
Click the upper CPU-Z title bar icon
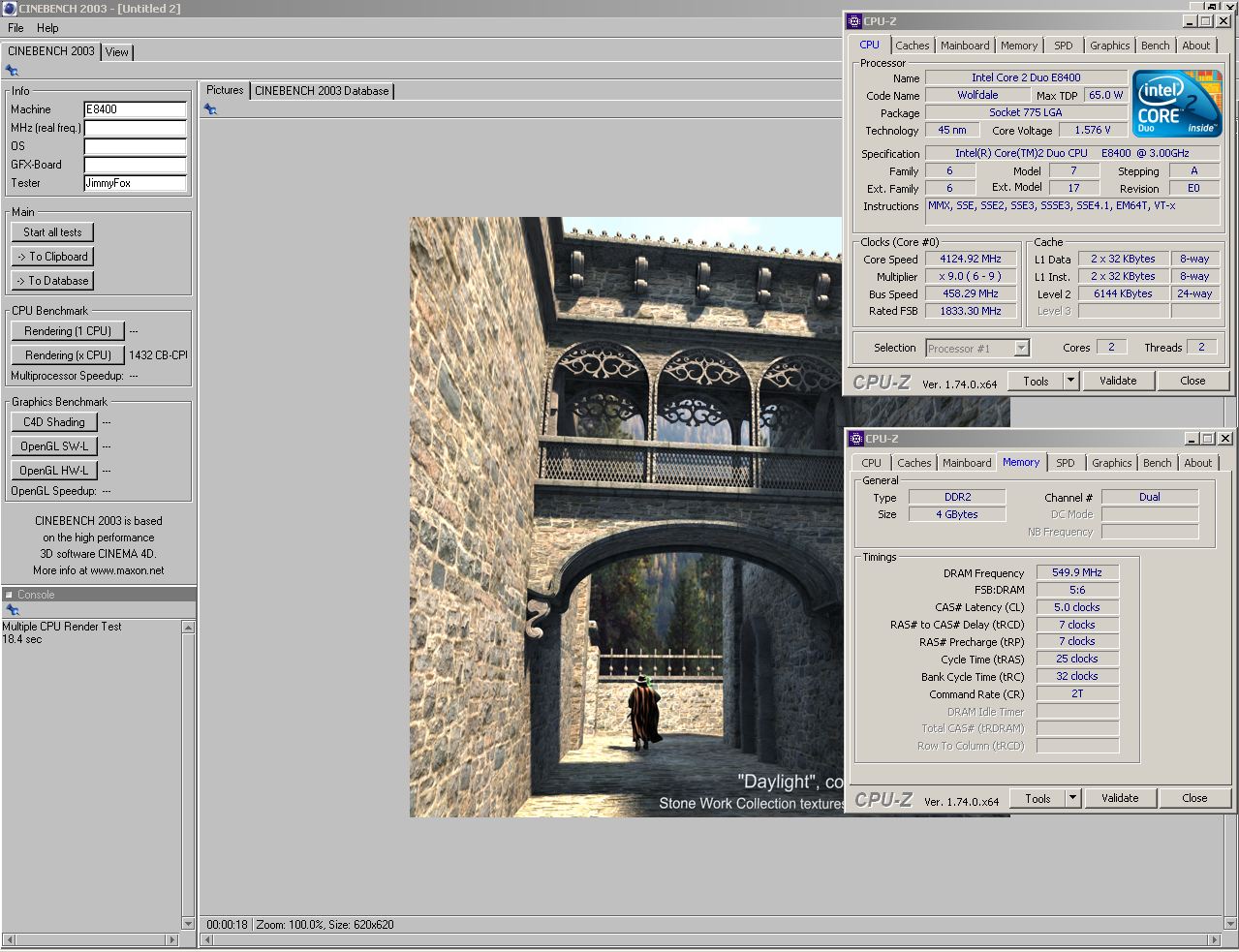coord(854,21)
